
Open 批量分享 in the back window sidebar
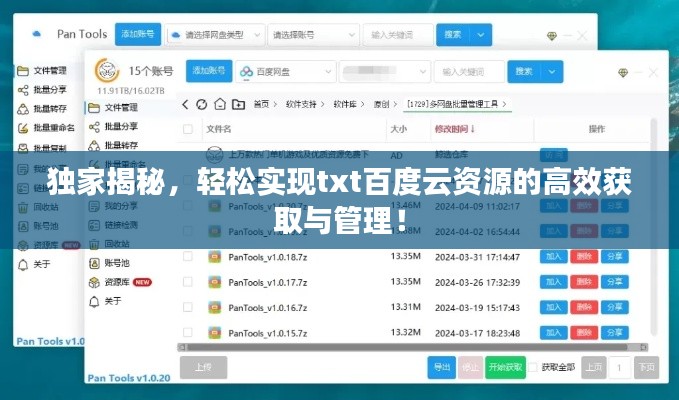click(42, 90)
